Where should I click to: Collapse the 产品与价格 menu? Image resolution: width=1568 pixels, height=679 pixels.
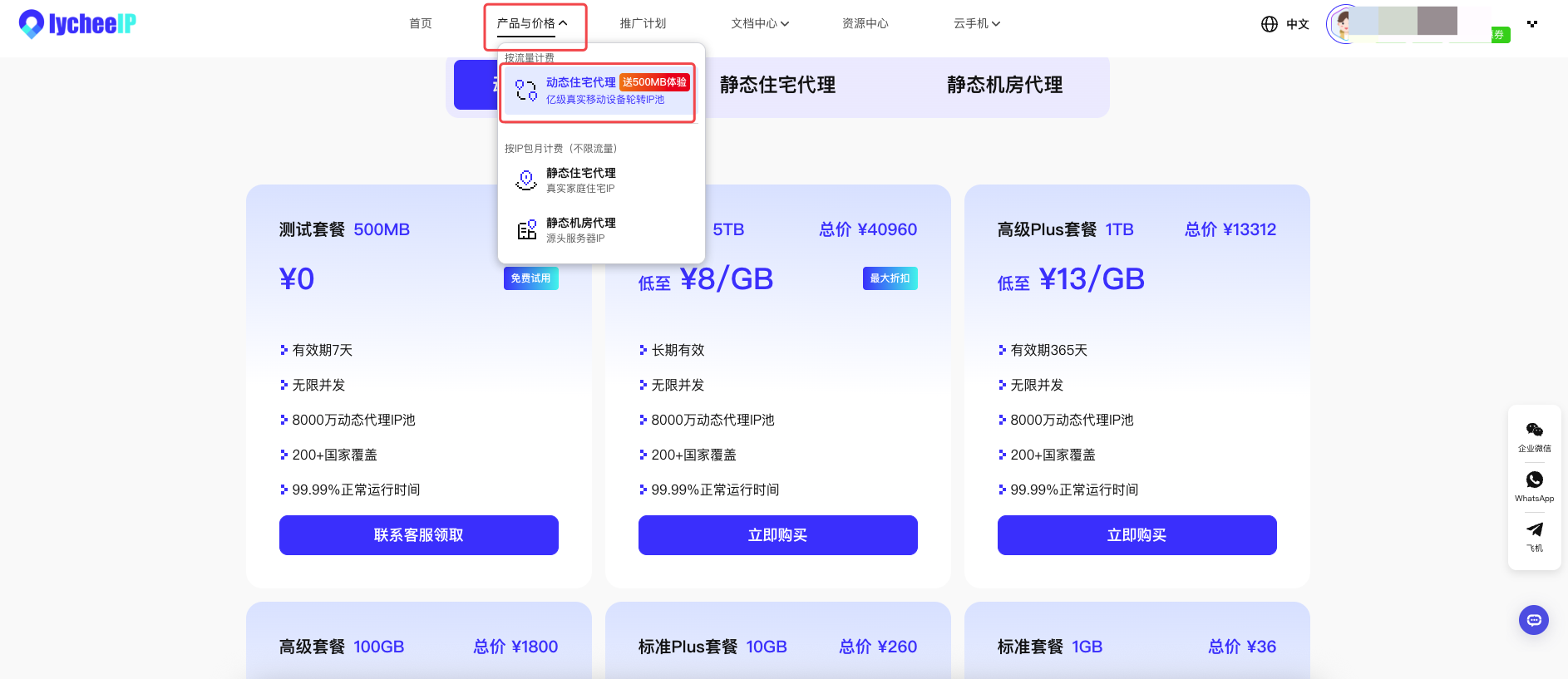click(532, 23)
